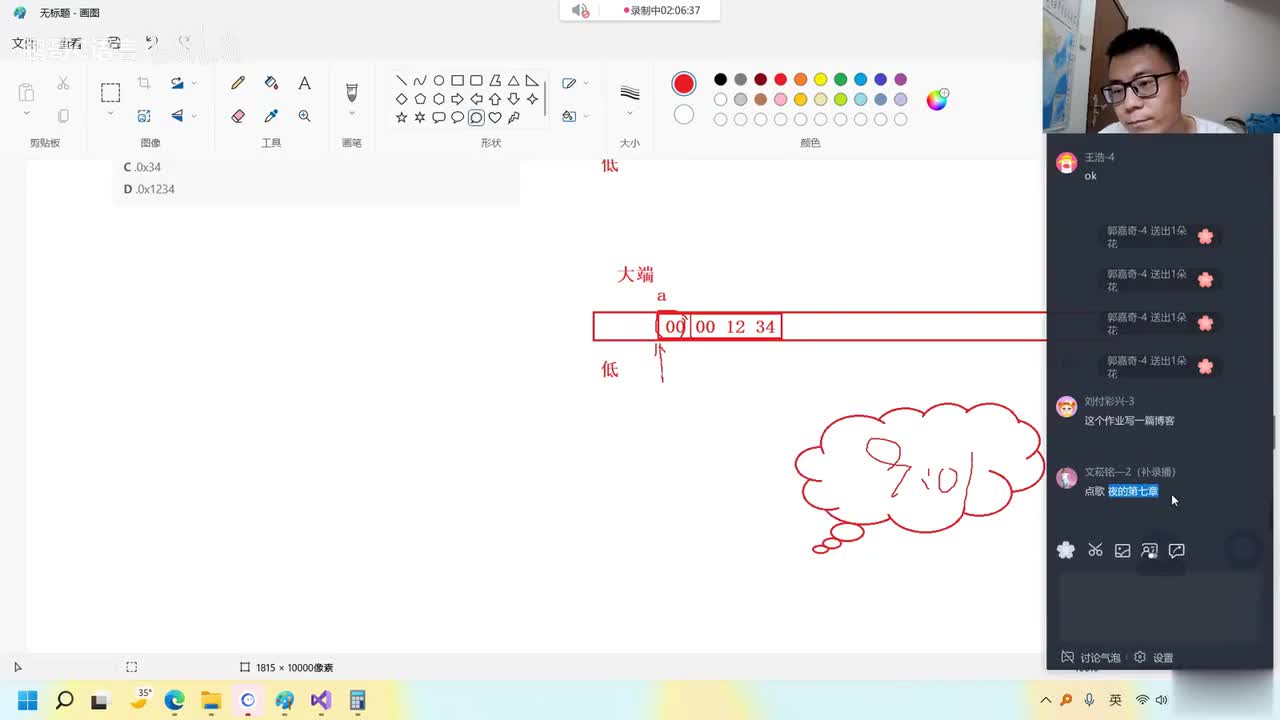Select the Right arrow shape
The image size is (1280, 720).
click(457, 99)
